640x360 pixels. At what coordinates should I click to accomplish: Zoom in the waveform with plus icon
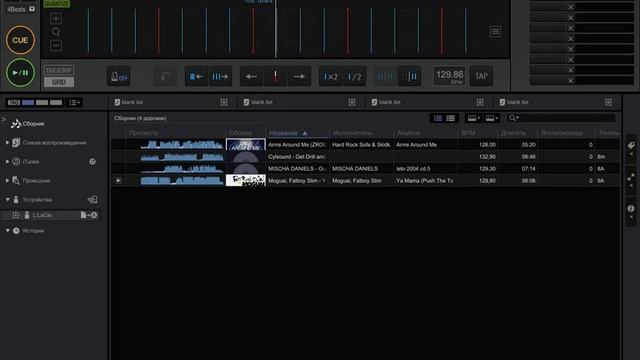pyautogui.click(x=56, y=18)
